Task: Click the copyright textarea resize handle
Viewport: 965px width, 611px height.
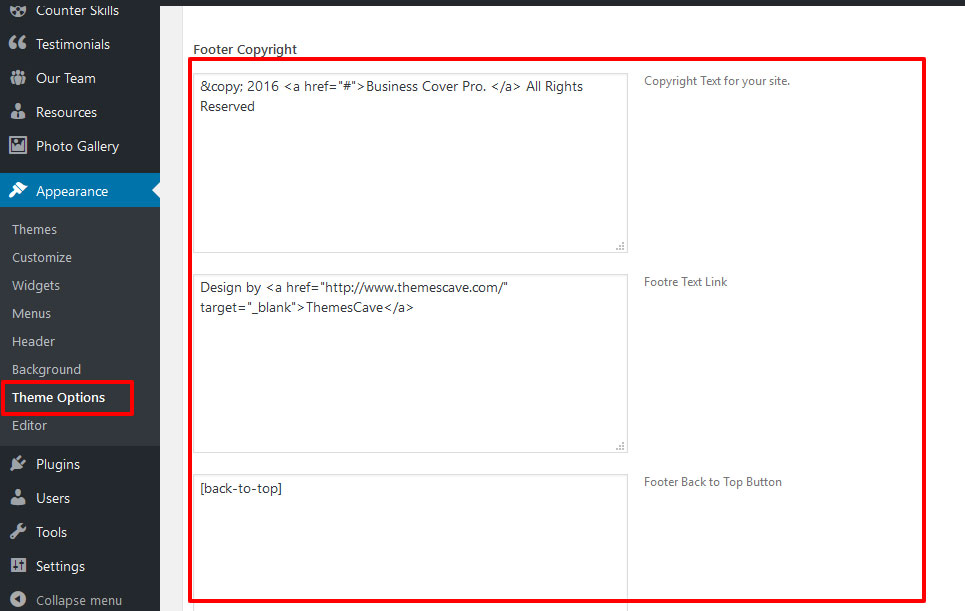Action: [x=620, y=246]
